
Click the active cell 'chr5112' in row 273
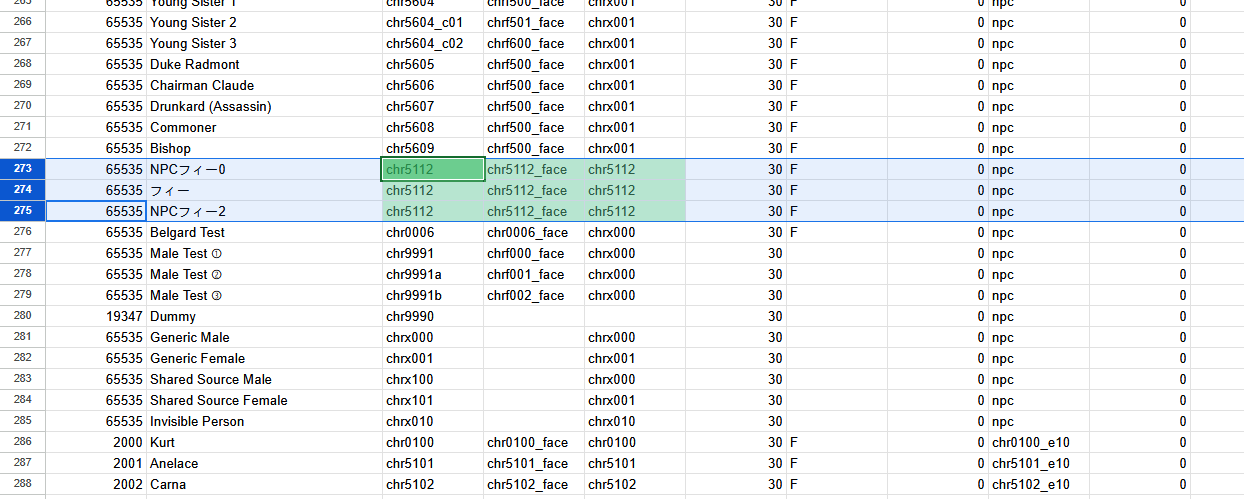coord(433,169)
